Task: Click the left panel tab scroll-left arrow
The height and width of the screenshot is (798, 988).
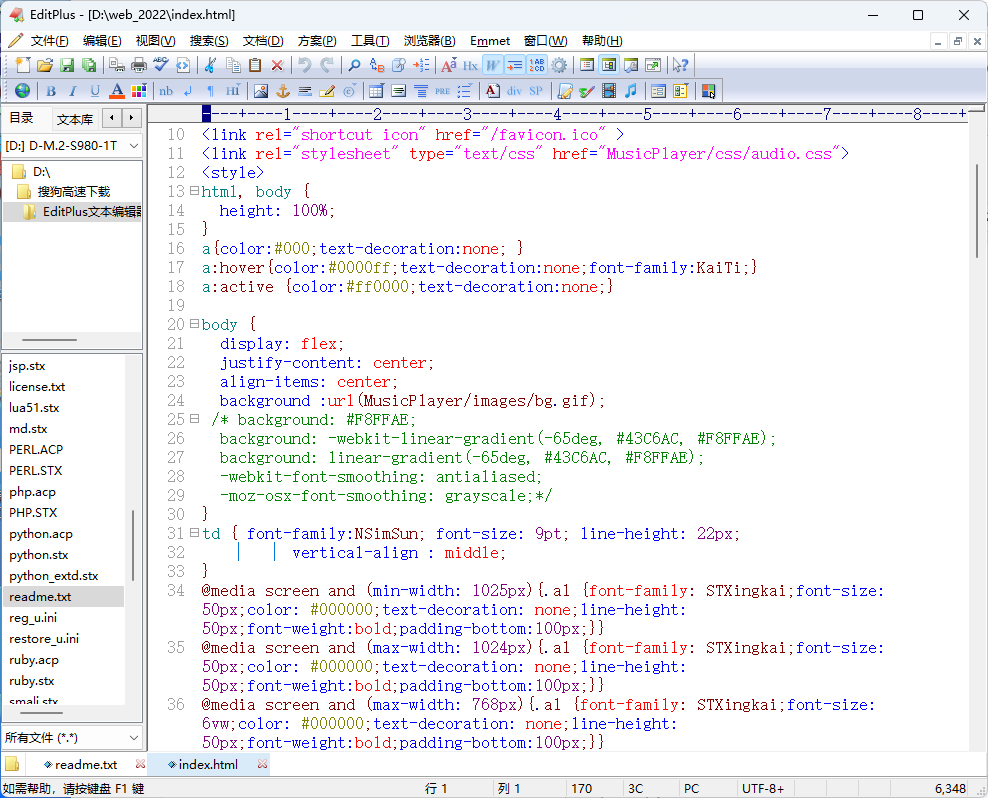Action: [x=112, y=117]
